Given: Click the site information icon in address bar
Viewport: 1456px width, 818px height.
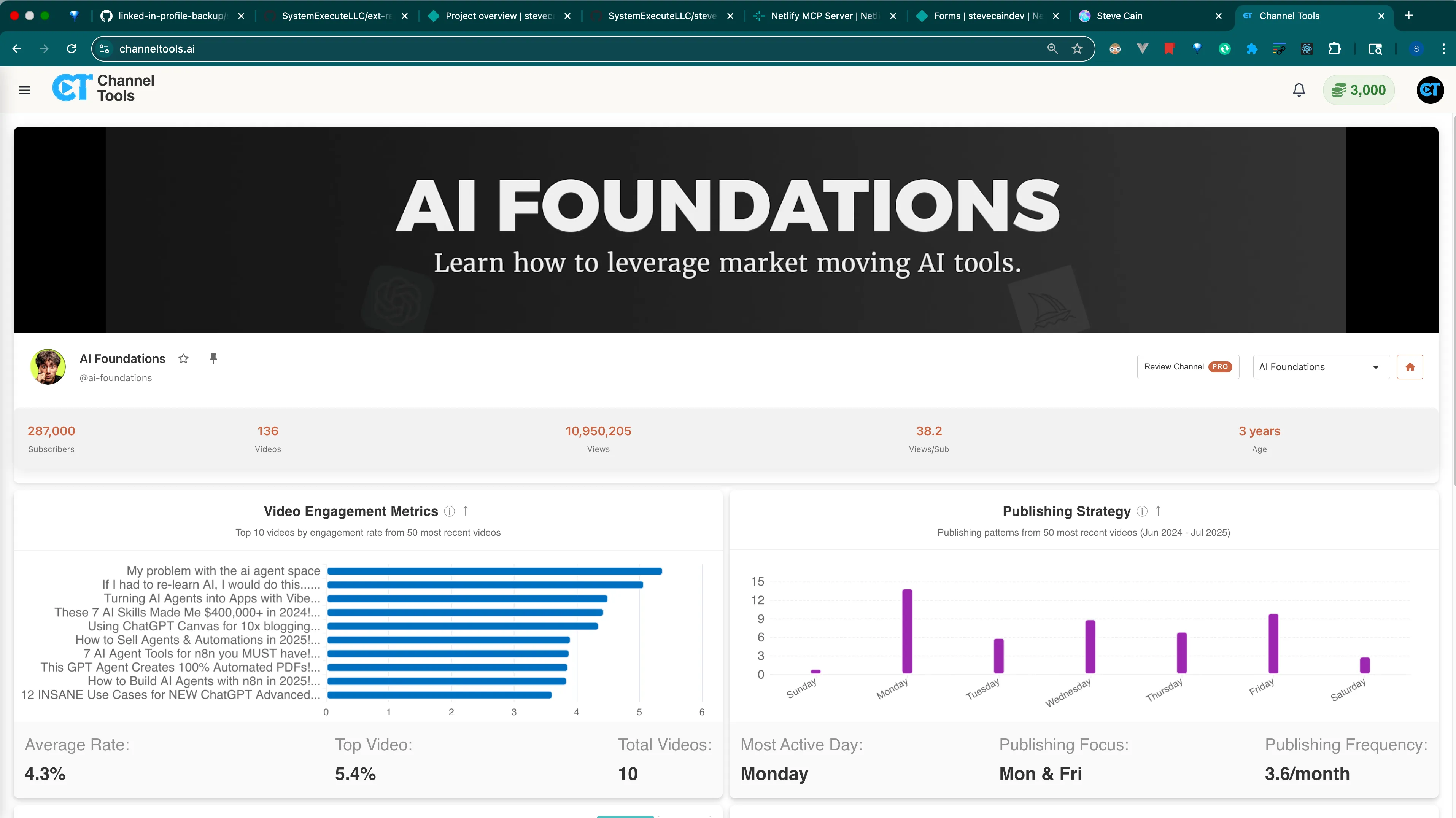Looking at the screenshot, I should 104,49.
